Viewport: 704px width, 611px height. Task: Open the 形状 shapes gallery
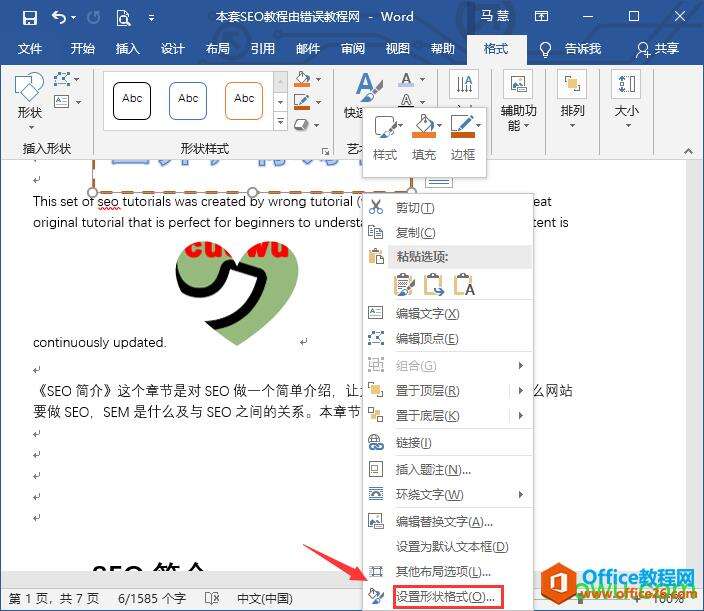(x=30, y=101)
